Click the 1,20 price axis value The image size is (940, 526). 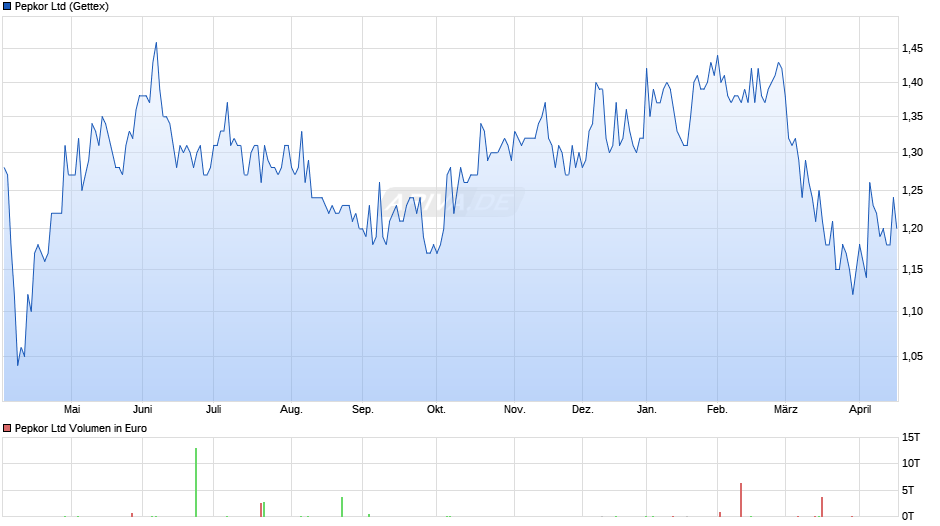[x=912, y=229]
